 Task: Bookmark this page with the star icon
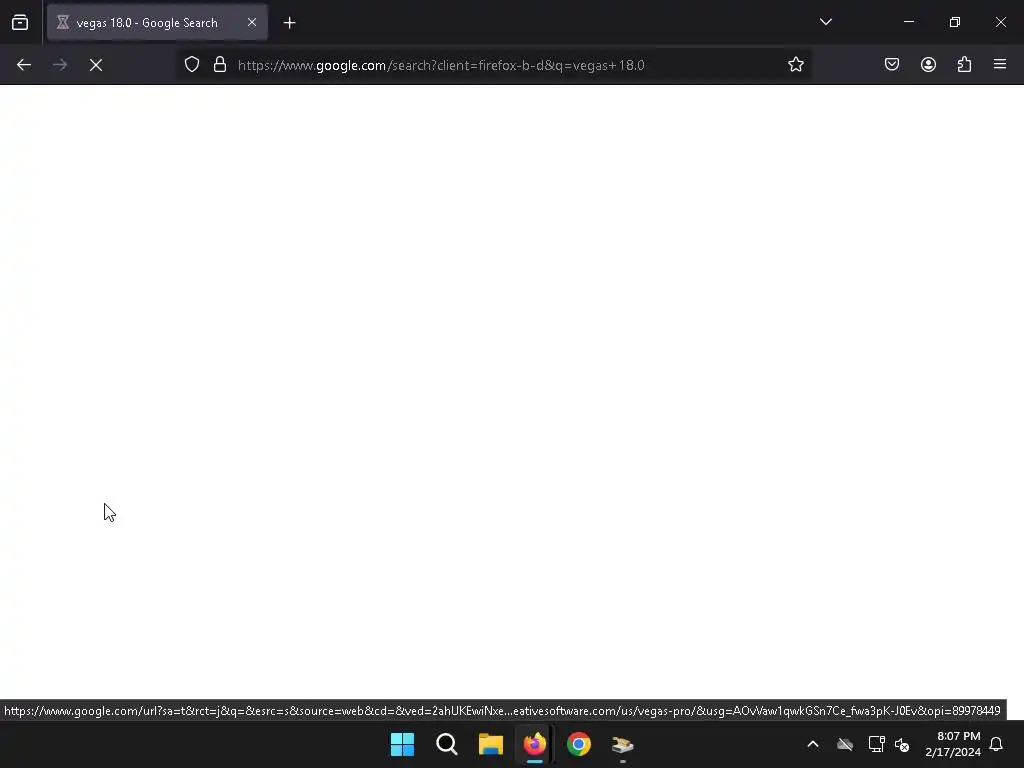tap(795, 65)
